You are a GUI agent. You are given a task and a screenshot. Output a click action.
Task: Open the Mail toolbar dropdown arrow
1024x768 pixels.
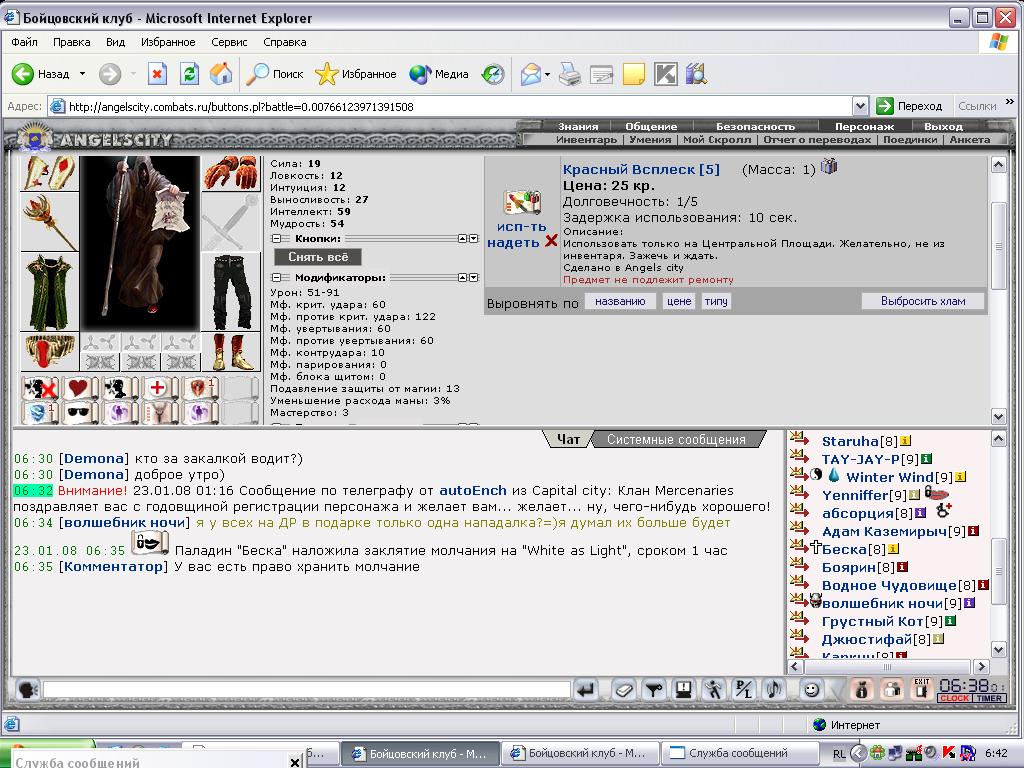coord(547,74)
